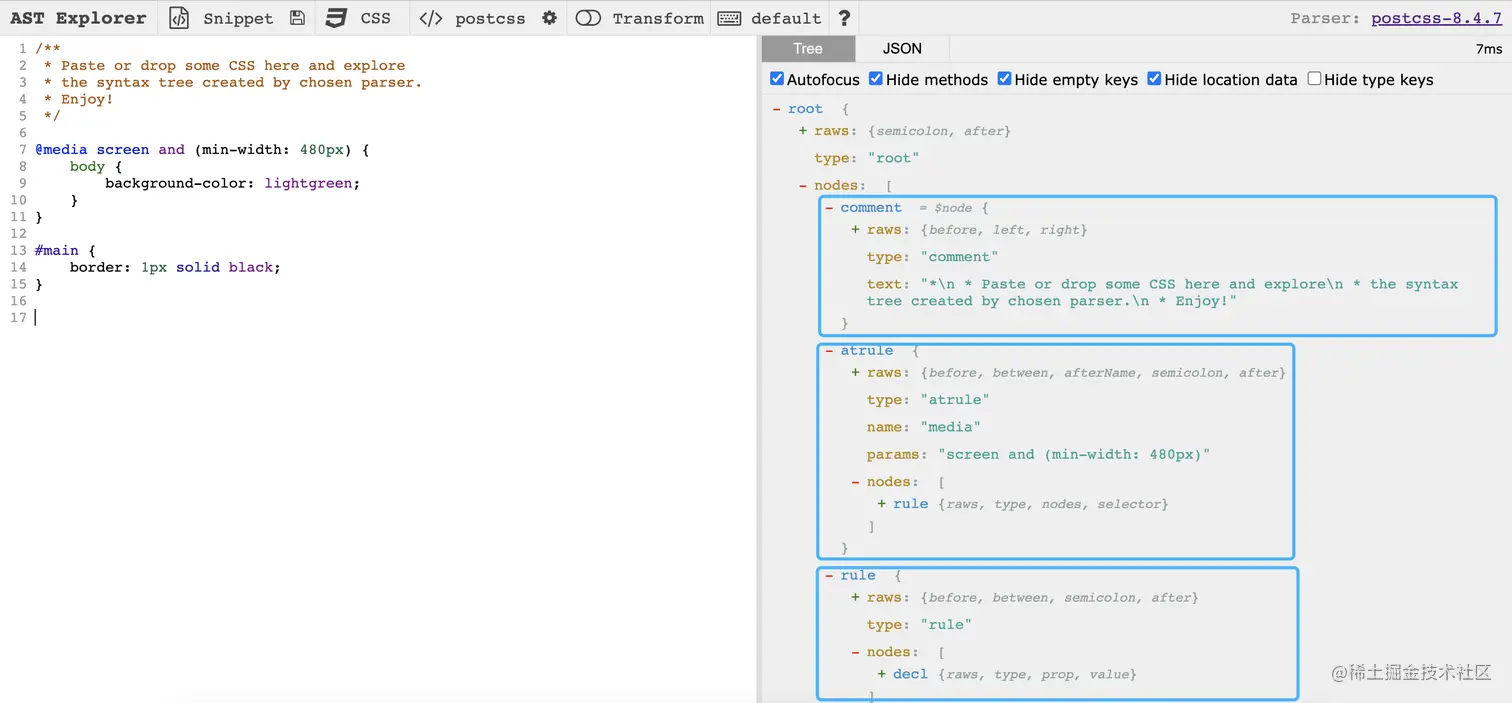Enable the Hide type keys checkbox

click(x=1314, y=78)
